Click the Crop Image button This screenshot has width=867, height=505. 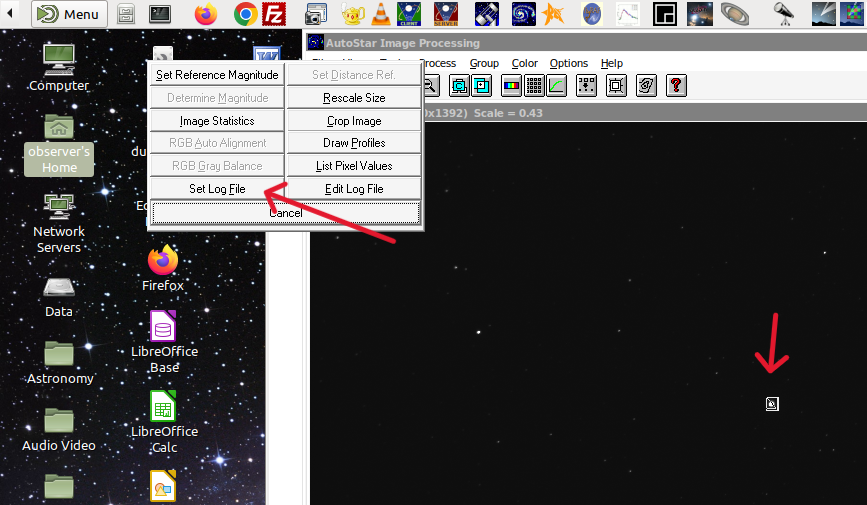(354, 121)
